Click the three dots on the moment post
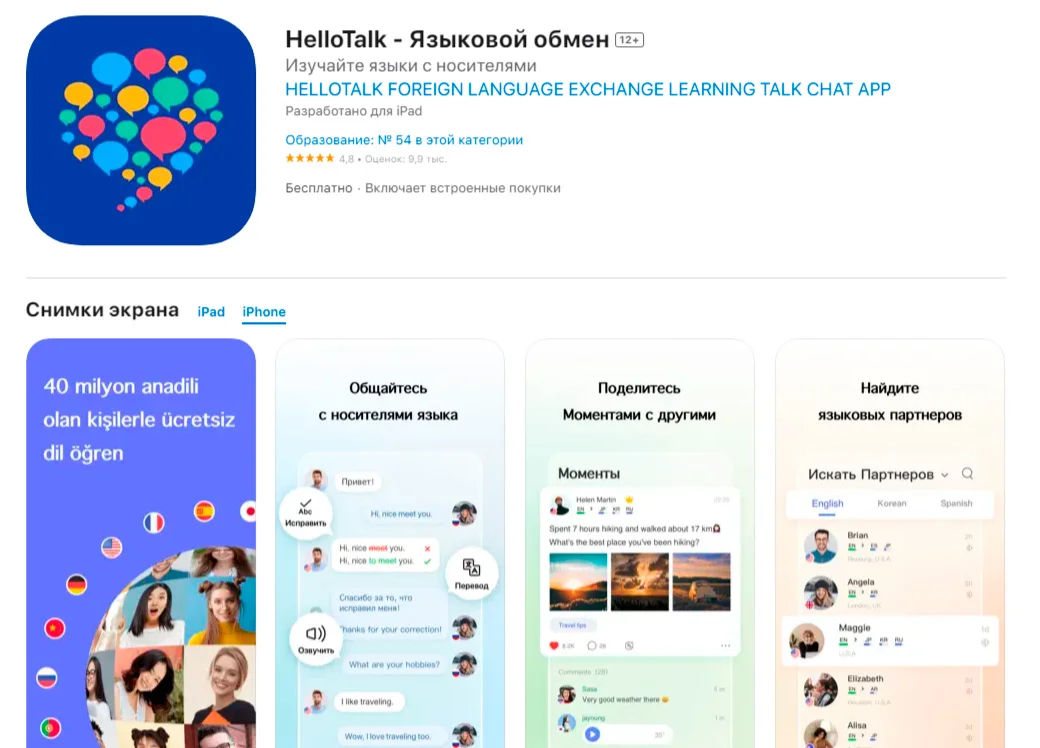Viewport: 1040px width, 748px height. 725,645
